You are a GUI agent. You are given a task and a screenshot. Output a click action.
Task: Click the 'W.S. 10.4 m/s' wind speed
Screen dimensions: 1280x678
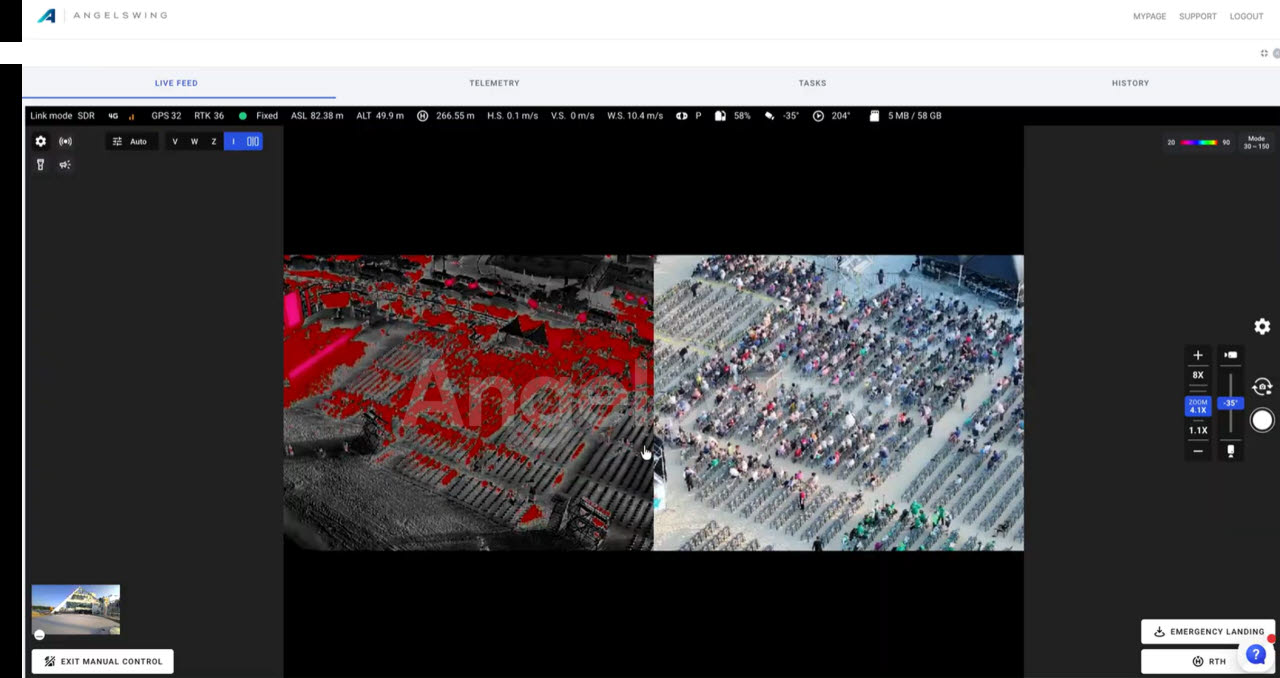point(635,116)
